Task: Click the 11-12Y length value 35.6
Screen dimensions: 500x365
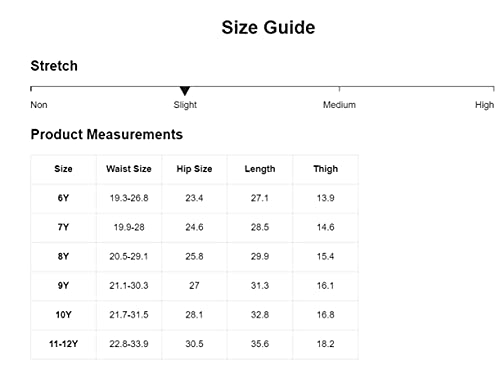Action: 260,344
